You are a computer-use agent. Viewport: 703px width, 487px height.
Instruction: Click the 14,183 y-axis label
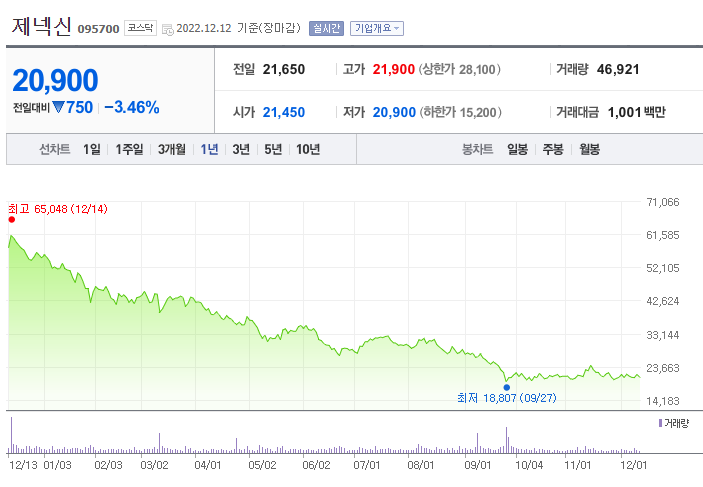(663, 401)
